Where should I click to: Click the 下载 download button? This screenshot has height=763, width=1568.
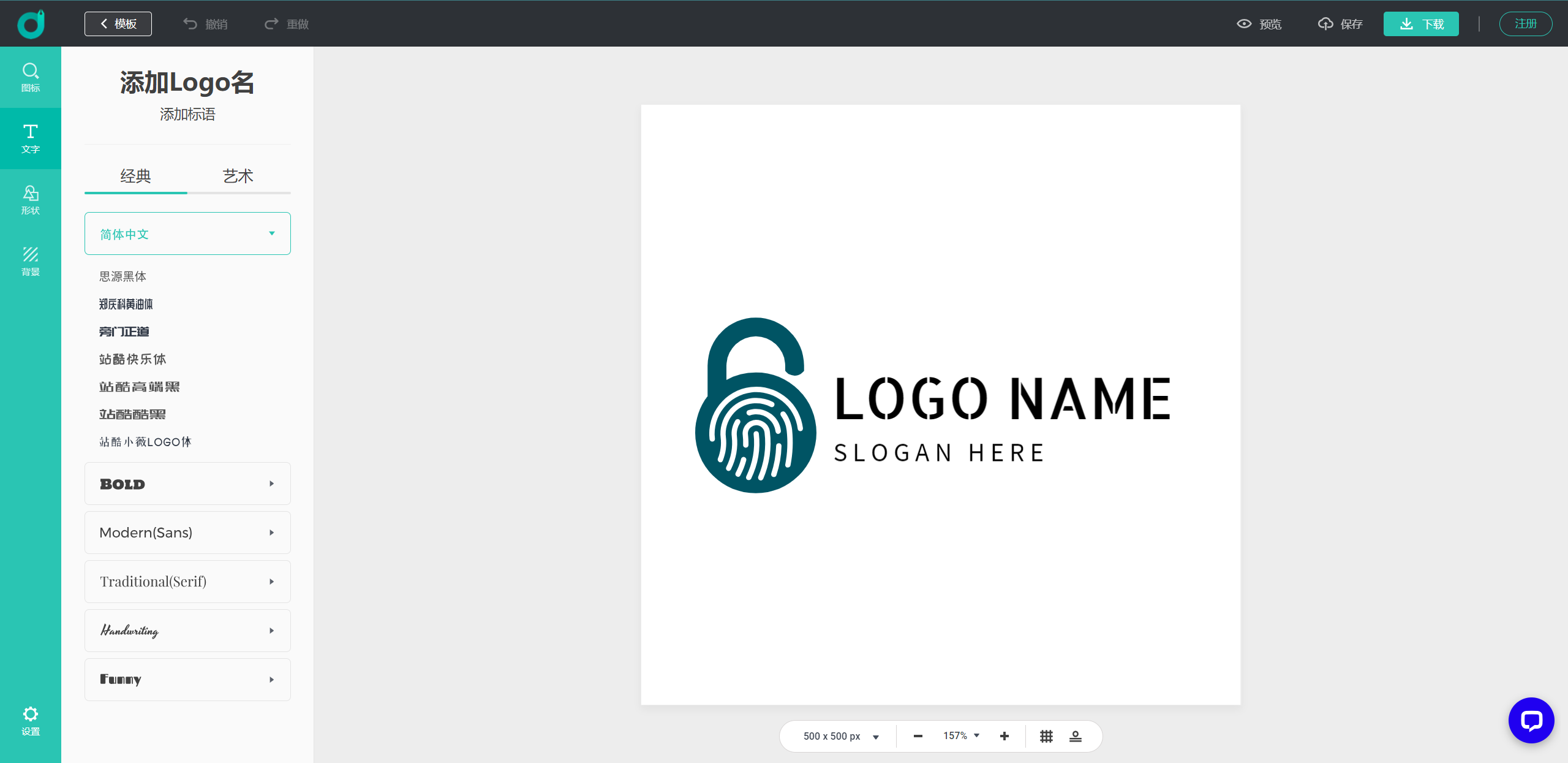(x=1421, y=24)
